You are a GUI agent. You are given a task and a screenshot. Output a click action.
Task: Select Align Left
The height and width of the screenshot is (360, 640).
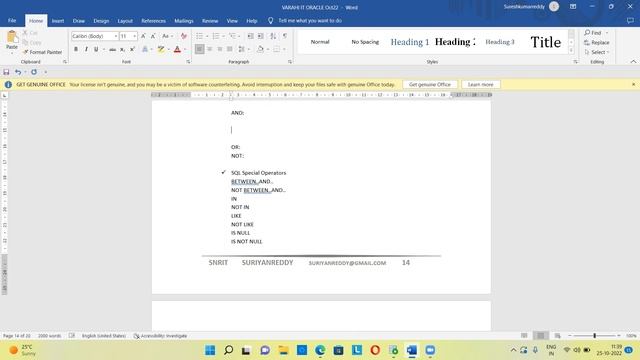pyautogui.click(x=199, y=49)
